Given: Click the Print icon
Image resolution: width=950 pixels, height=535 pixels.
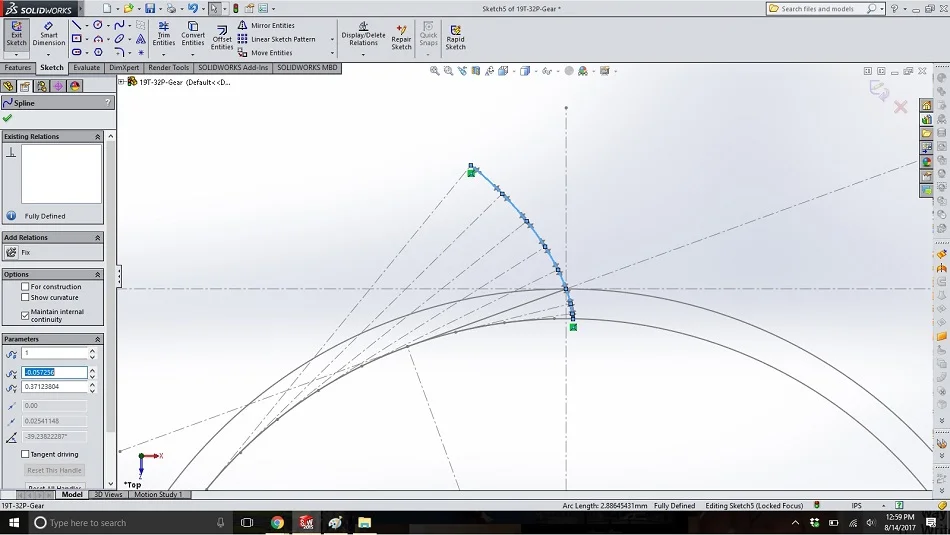Looking at the screenshot, I should (x=171, y=8).
